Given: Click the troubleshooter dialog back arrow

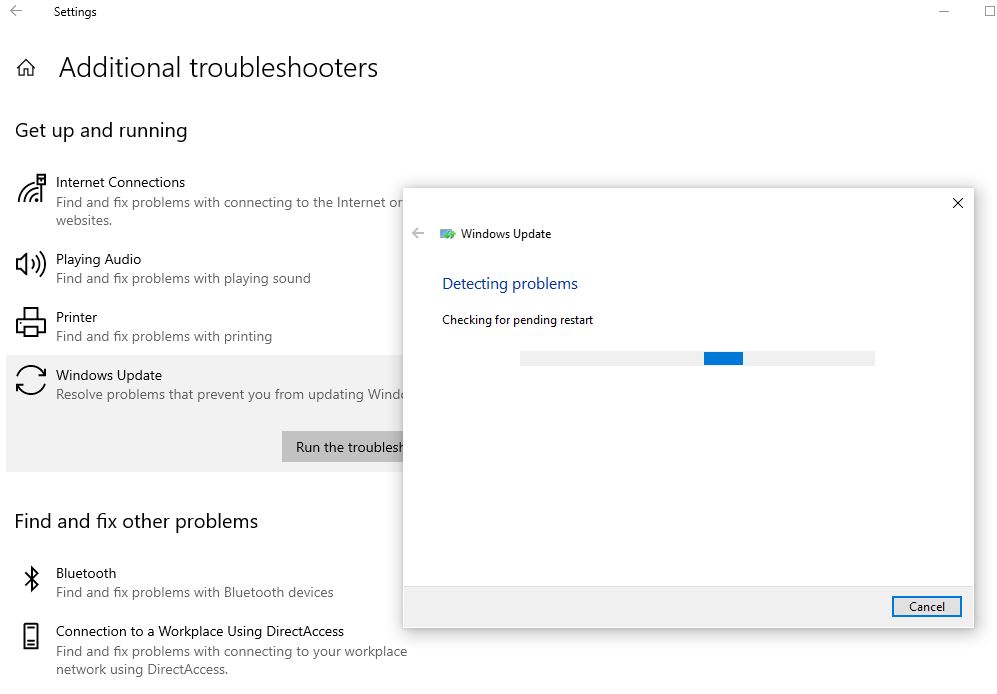Looking at the screenshot, I should [x=418, y=233].
